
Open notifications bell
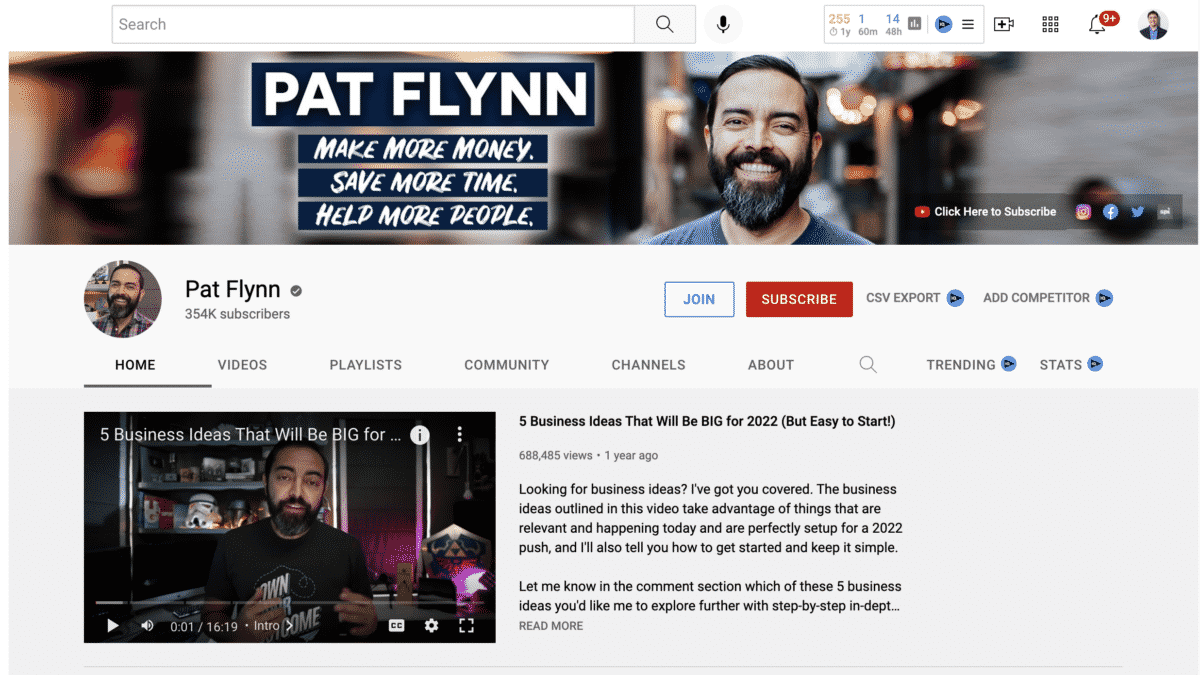coord(1097,25)
